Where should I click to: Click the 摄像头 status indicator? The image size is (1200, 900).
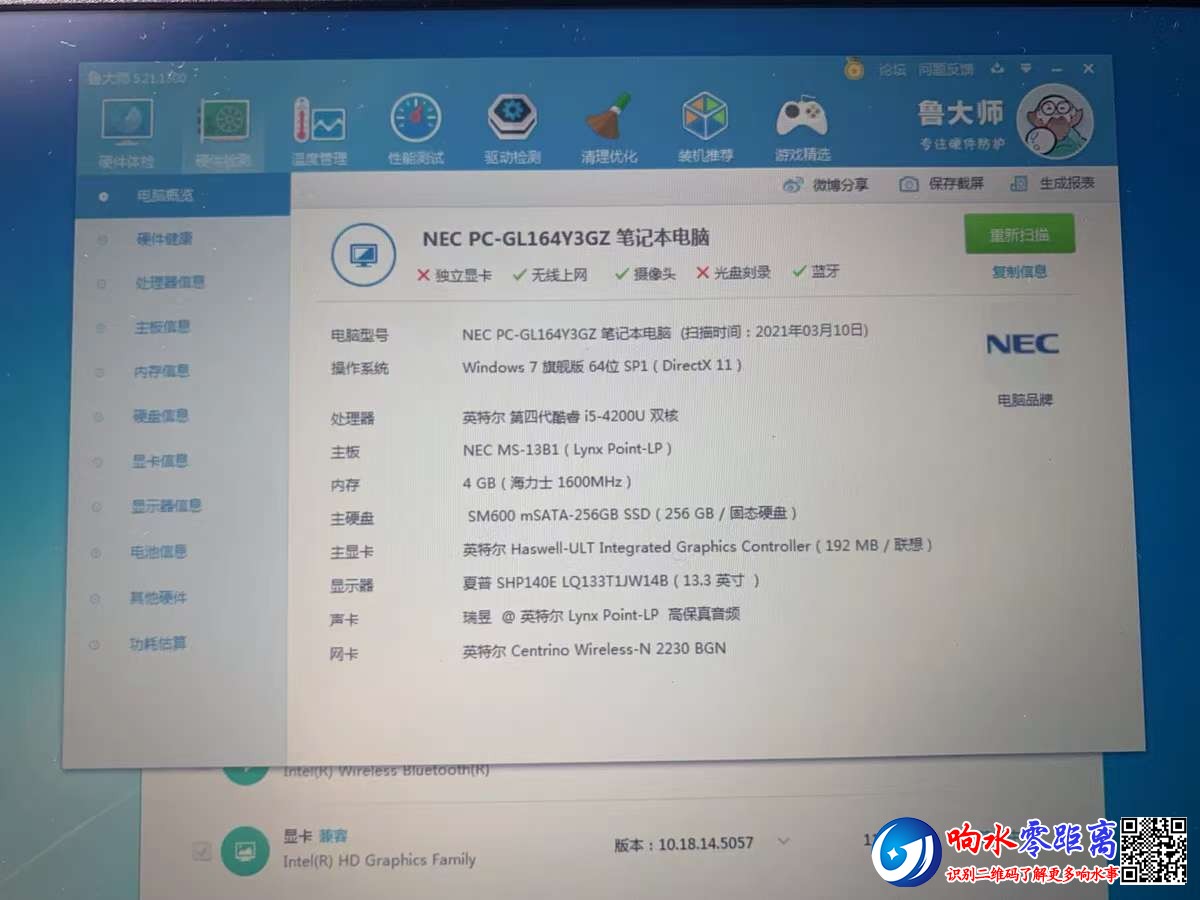[x=645, y=274]
